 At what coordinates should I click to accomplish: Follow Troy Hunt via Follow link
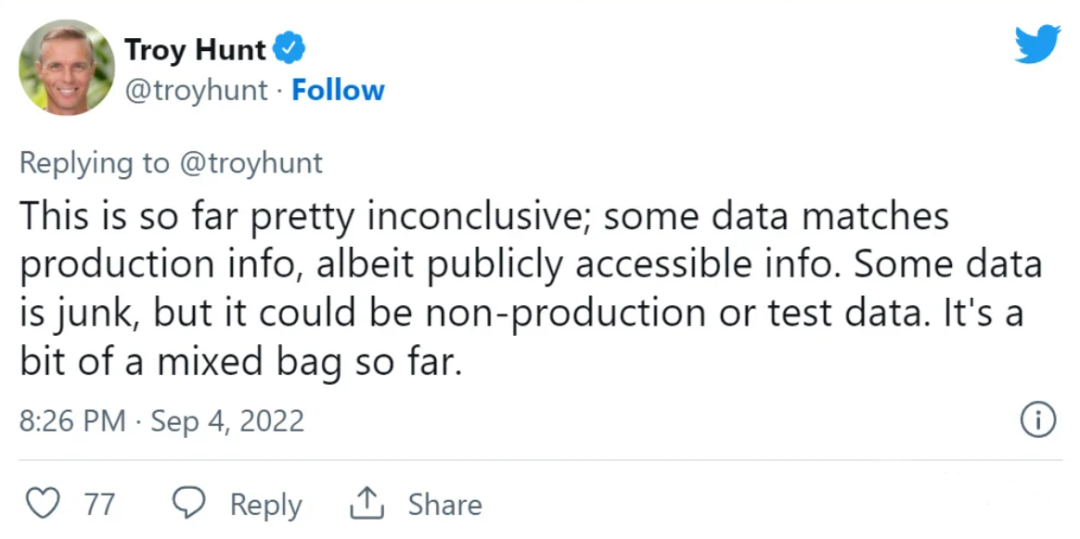click(338, 90)
